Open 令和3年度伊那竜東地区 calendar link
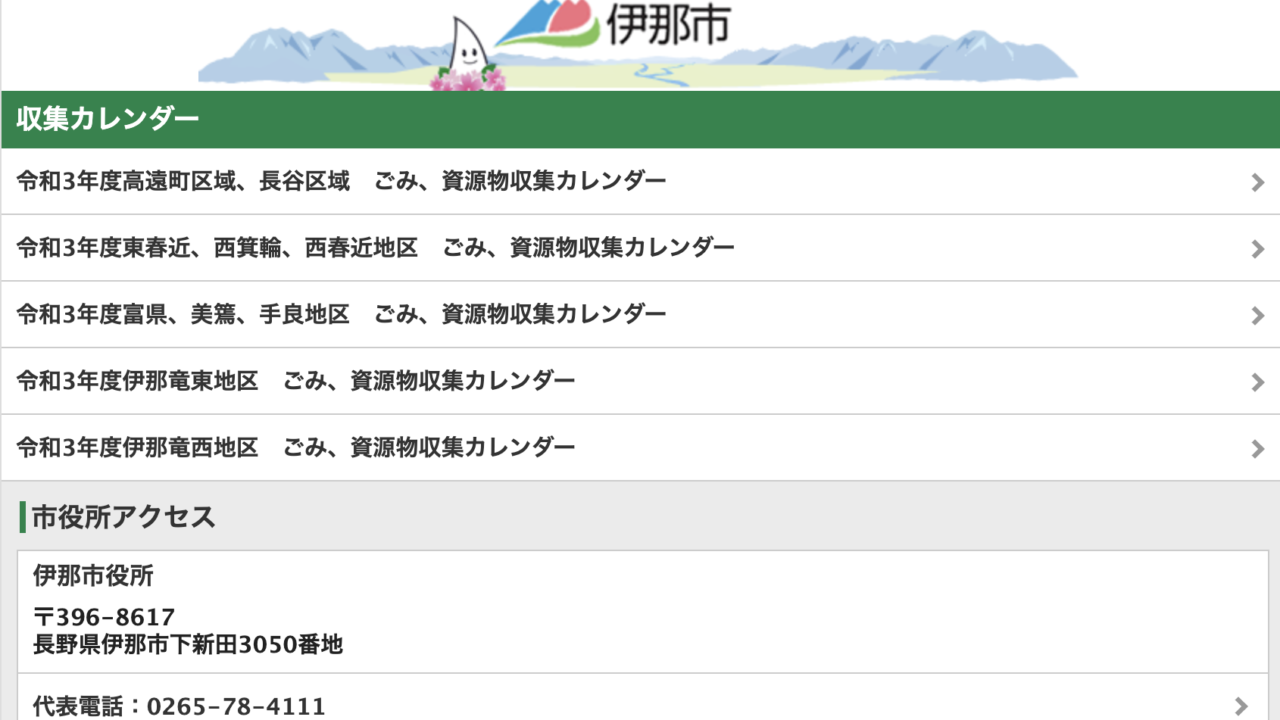1280x720 pixels. click(640, 381)
